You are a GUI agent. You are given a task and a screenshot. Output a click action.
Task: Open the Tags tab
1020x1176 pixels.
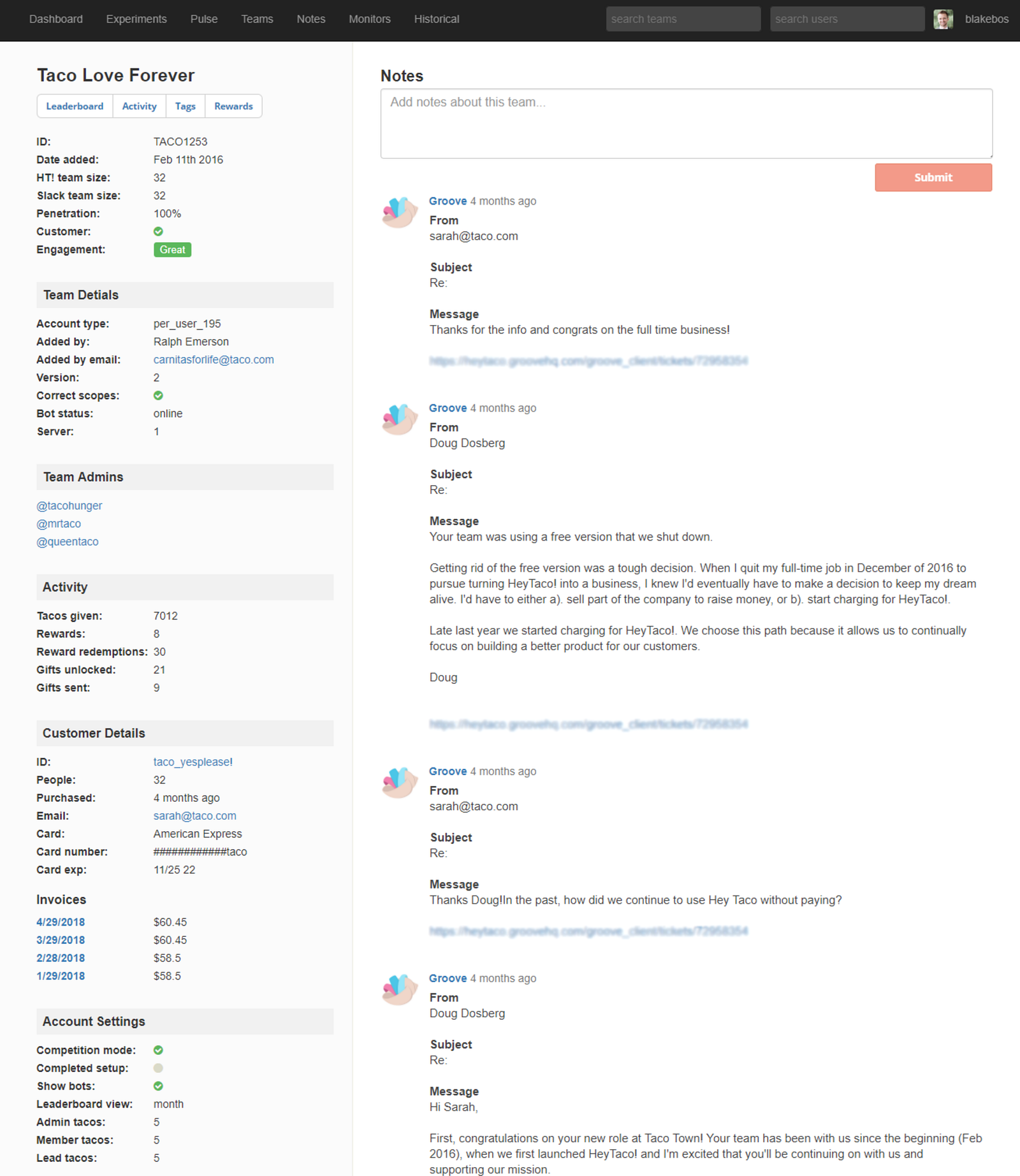[186, 106]
